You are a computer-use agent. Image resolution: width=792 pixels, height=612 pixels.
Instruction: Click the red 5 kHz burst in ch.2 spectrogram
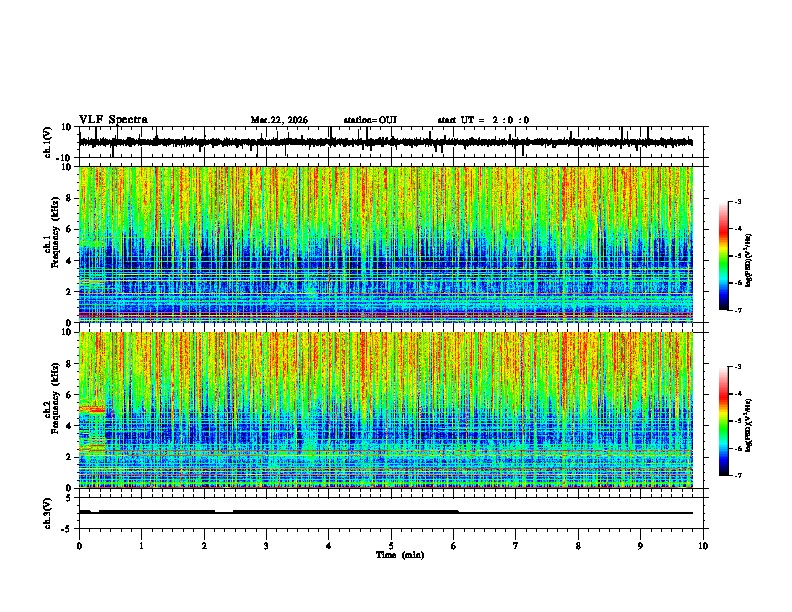92,409
